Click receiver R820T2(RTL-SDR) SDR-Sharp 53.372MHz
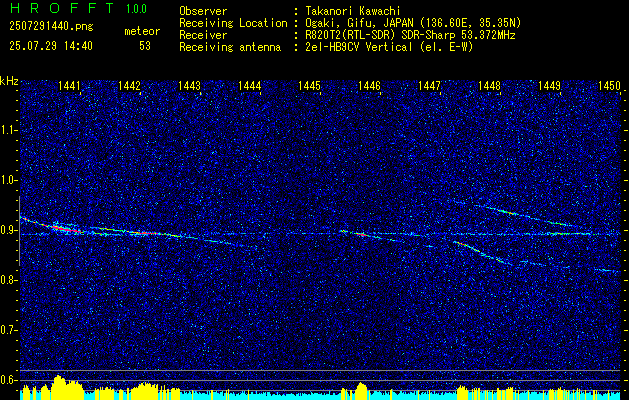629x400 pixels. click(410, 35)
